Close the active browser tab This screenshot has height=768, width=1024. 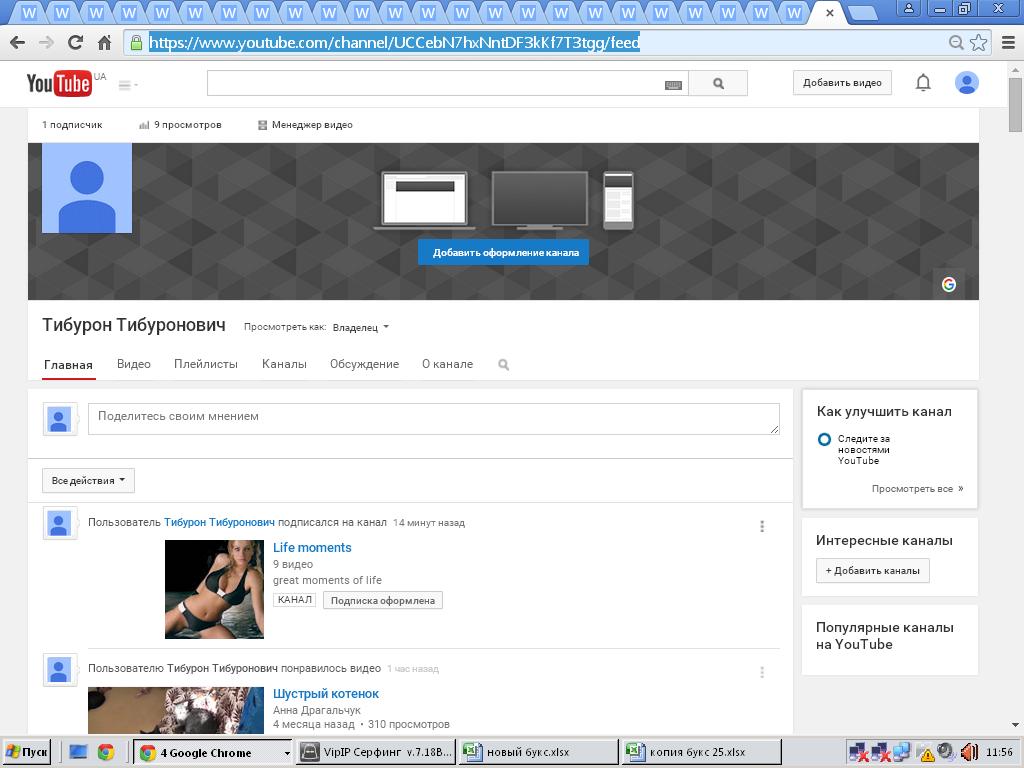tap(830, 12)
